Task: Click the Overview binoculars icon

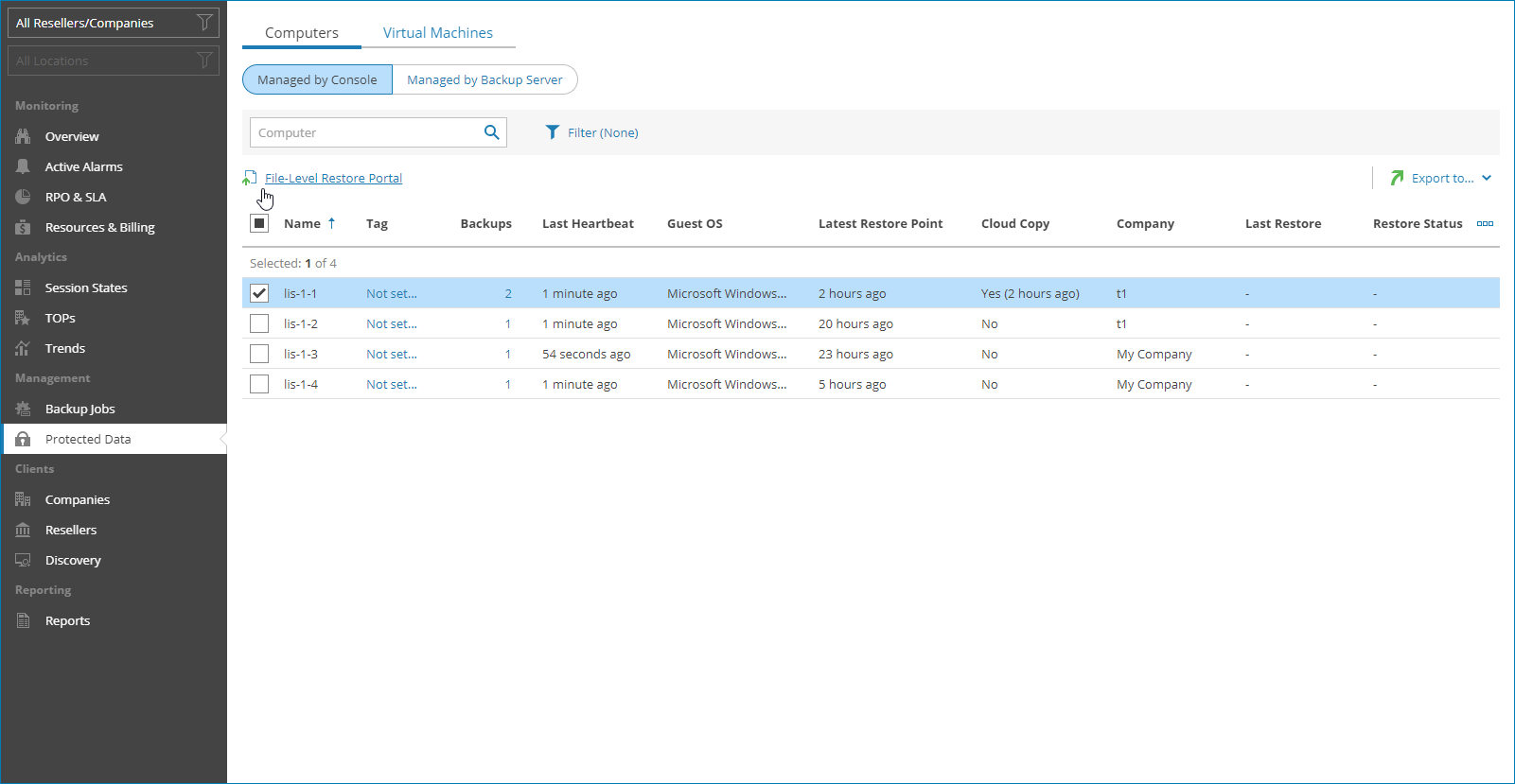Action: (23, 136)
